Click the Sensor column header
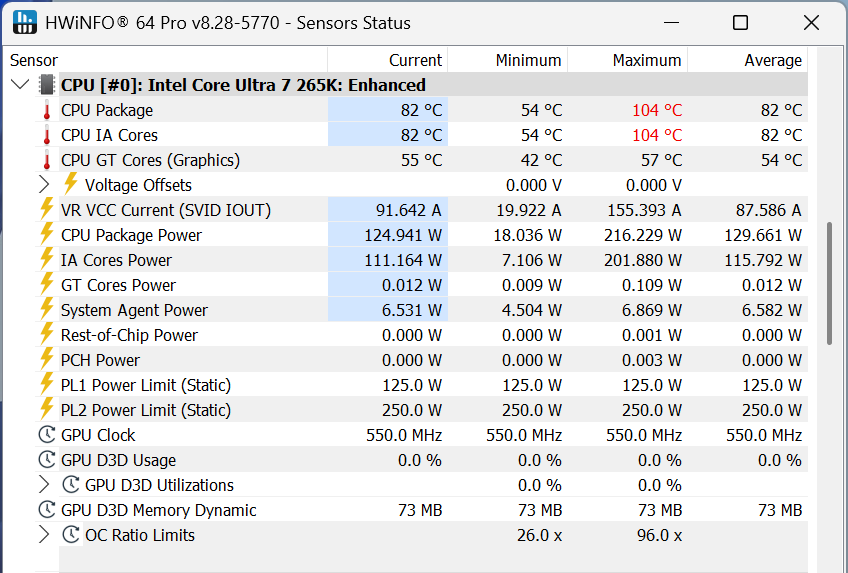This screenshot has width=848, height=573. (x=34, y=60)
